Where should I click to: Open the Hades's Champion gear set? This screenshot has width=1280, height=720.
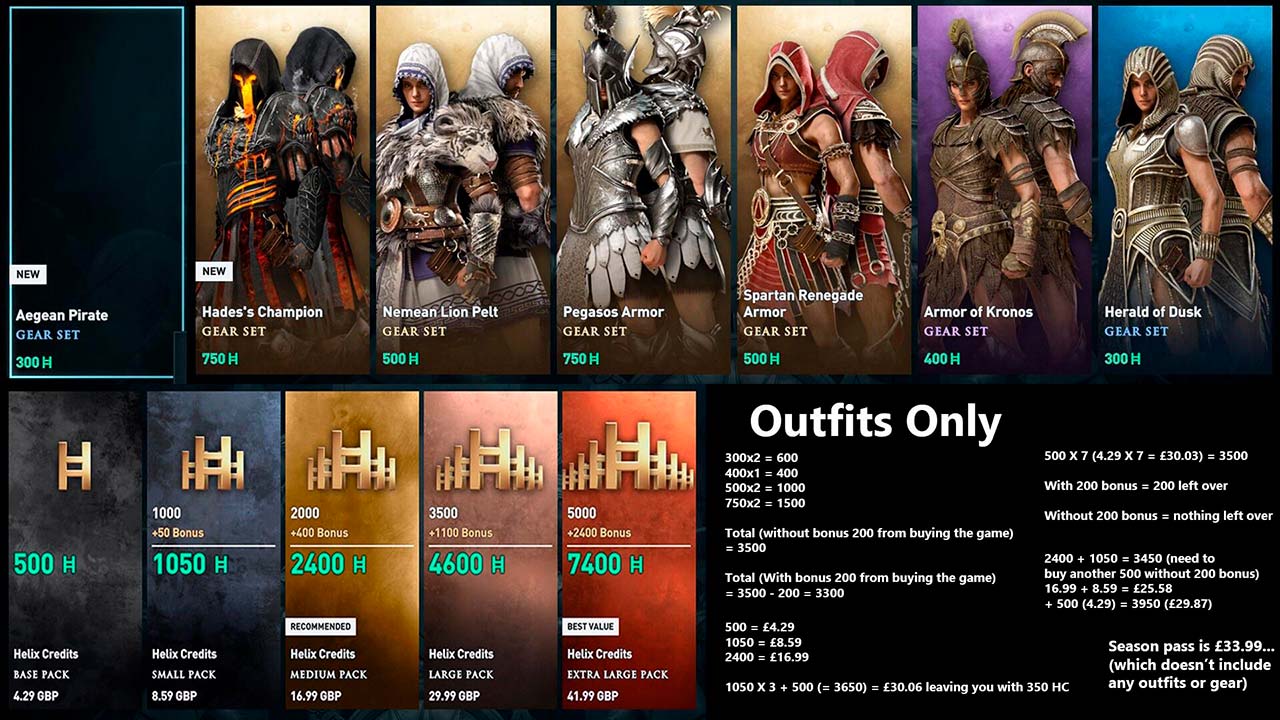[x=283, y=190]
